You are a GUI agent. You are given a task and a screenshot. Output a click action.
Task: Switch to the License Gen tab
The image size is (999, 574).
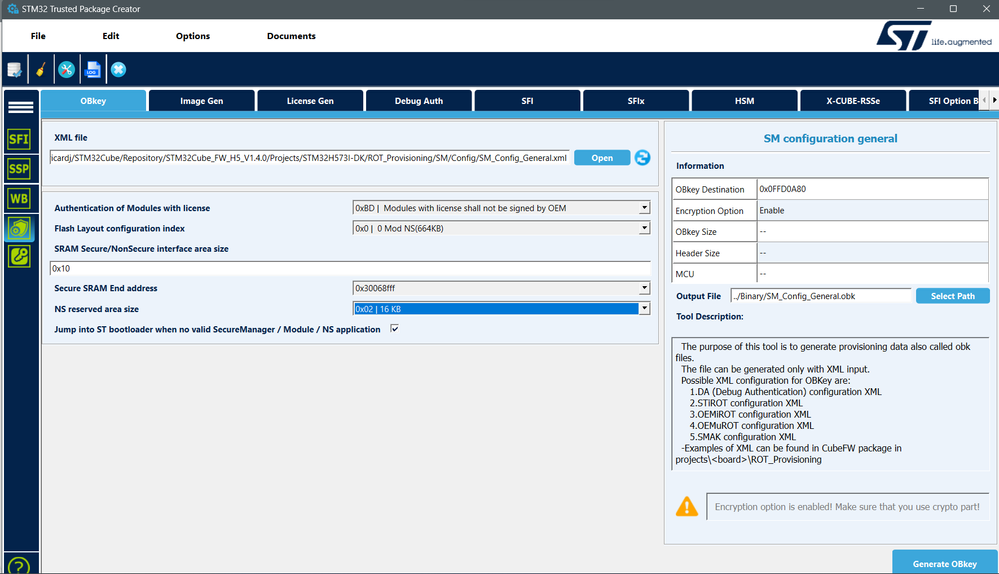(x=310, y=101)
